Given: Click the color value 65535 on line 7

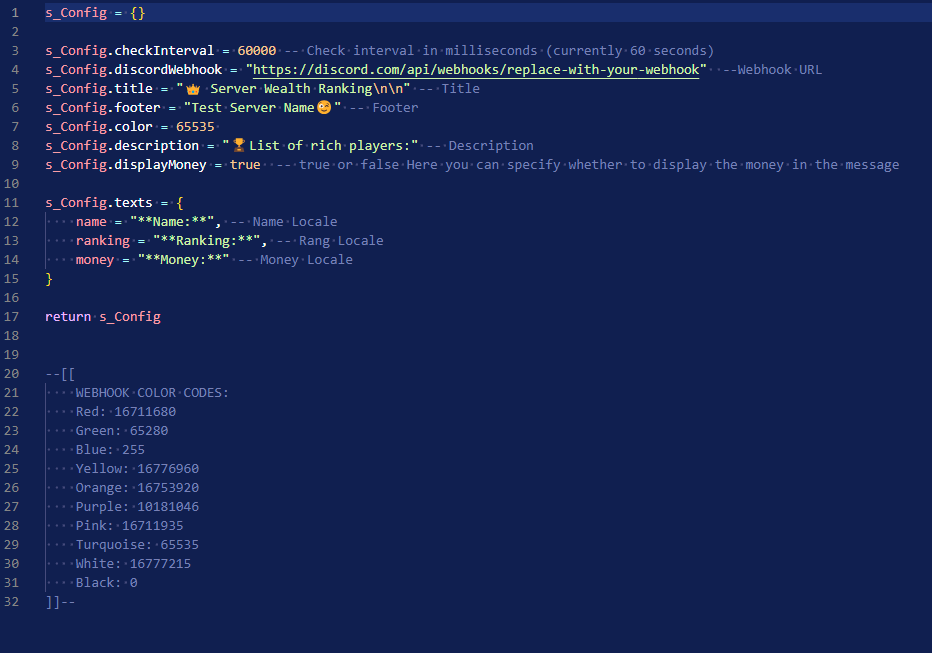Looking at the screenshot, I should tap(195, 127).
